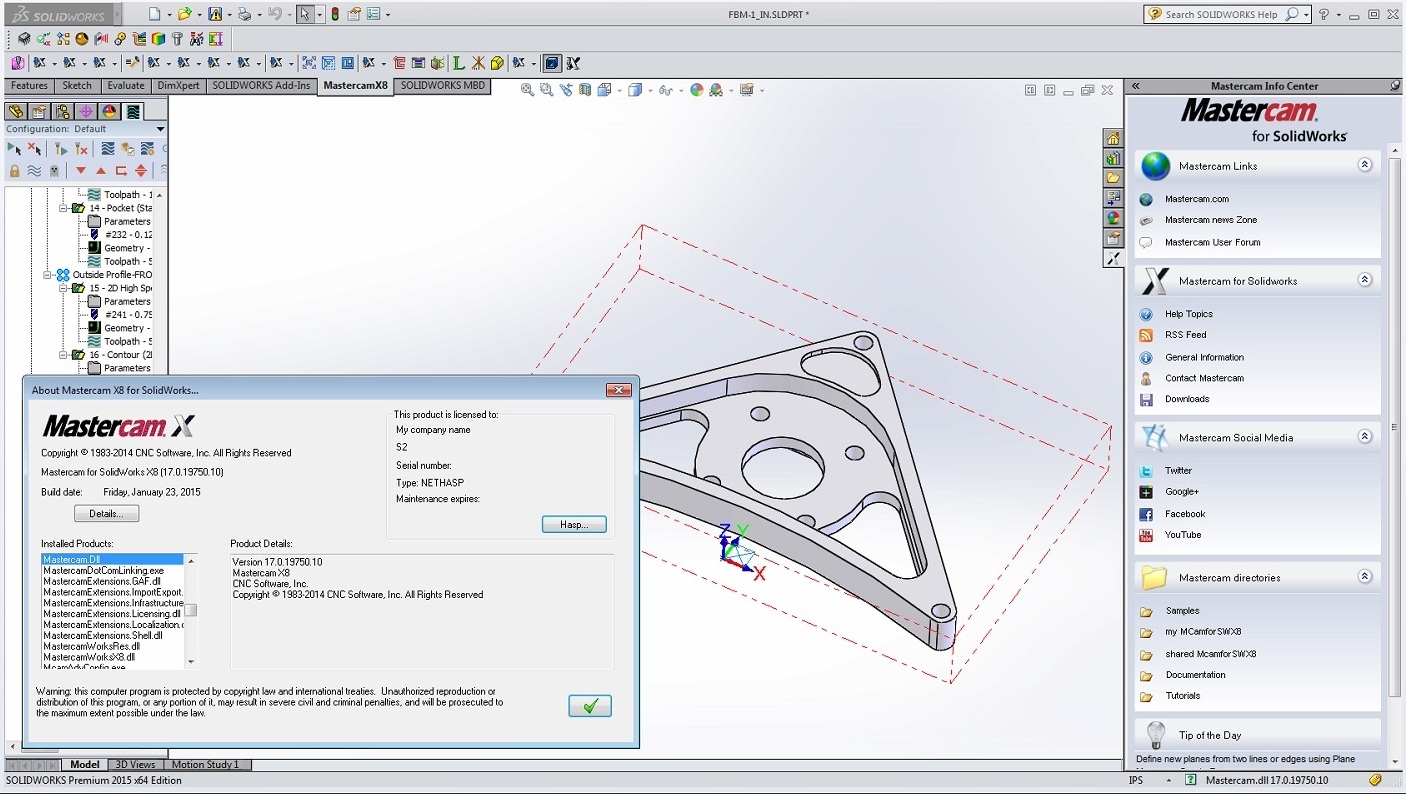
Task: Open the Evaluate tab
Action: 126,86
